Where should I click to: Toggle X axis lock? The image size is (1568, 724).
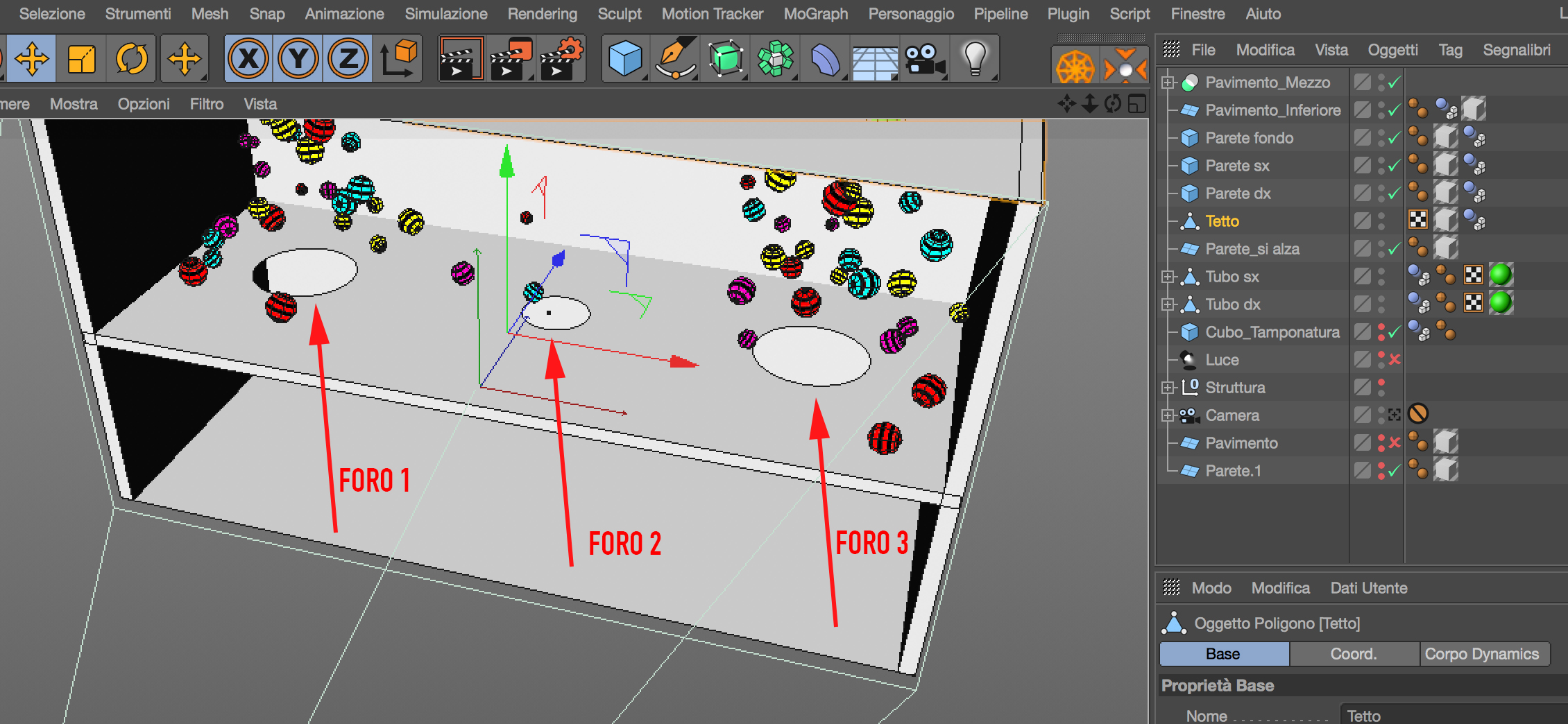248,58
